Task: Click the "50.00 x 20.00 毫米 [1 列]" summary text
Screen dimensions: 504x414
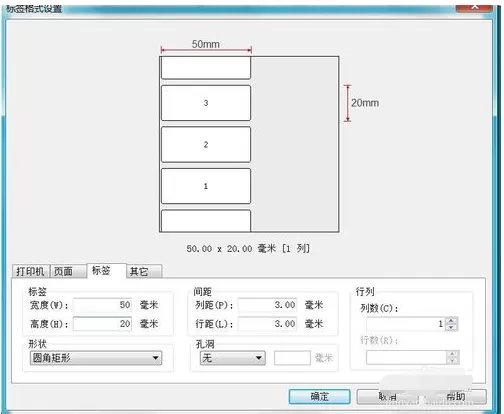Action: tap(248, 248)
